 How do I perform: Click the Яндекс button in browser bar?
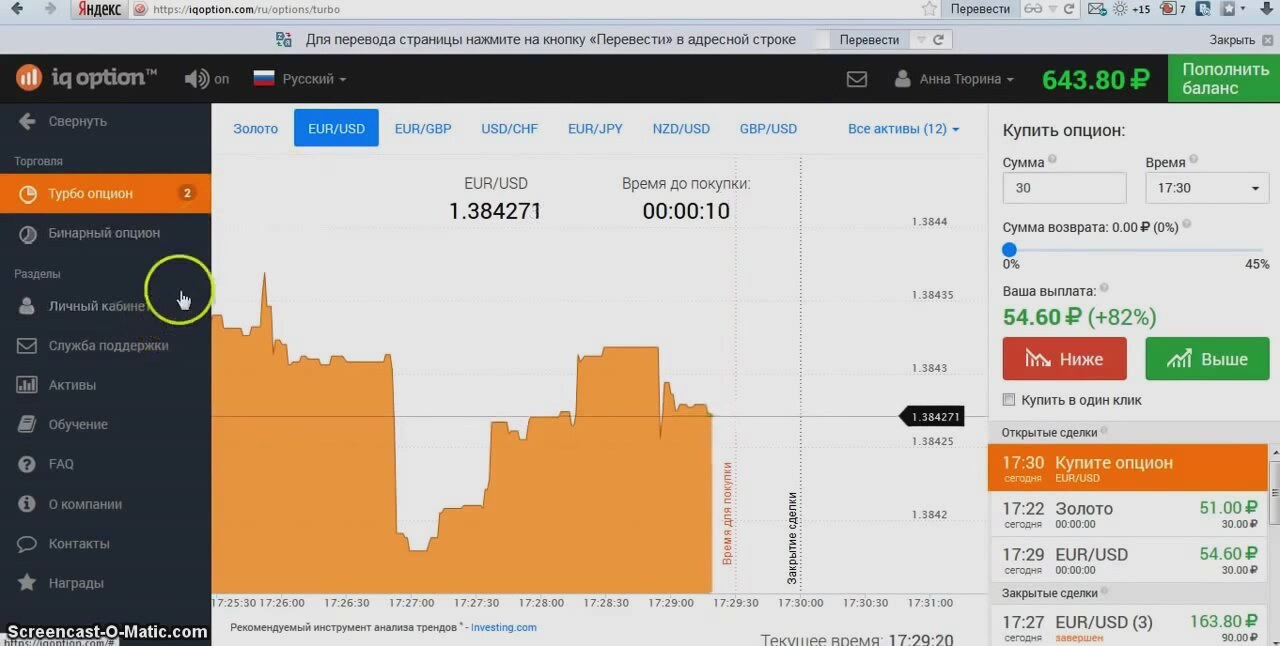pyautogui.click(x=100, y=9)
